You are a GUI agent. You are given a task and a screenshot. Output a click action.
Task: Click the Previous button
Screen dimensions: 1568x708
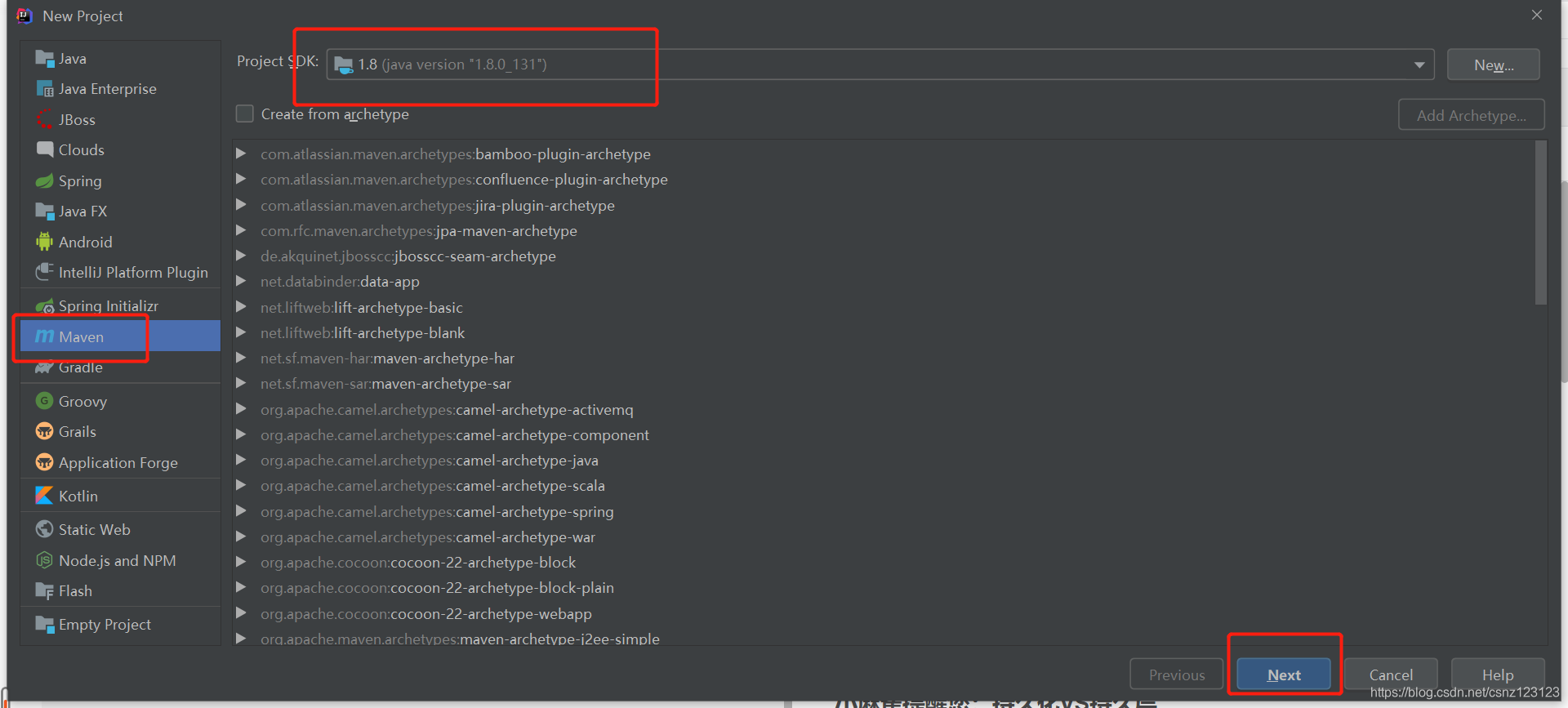click(1177, 675)
